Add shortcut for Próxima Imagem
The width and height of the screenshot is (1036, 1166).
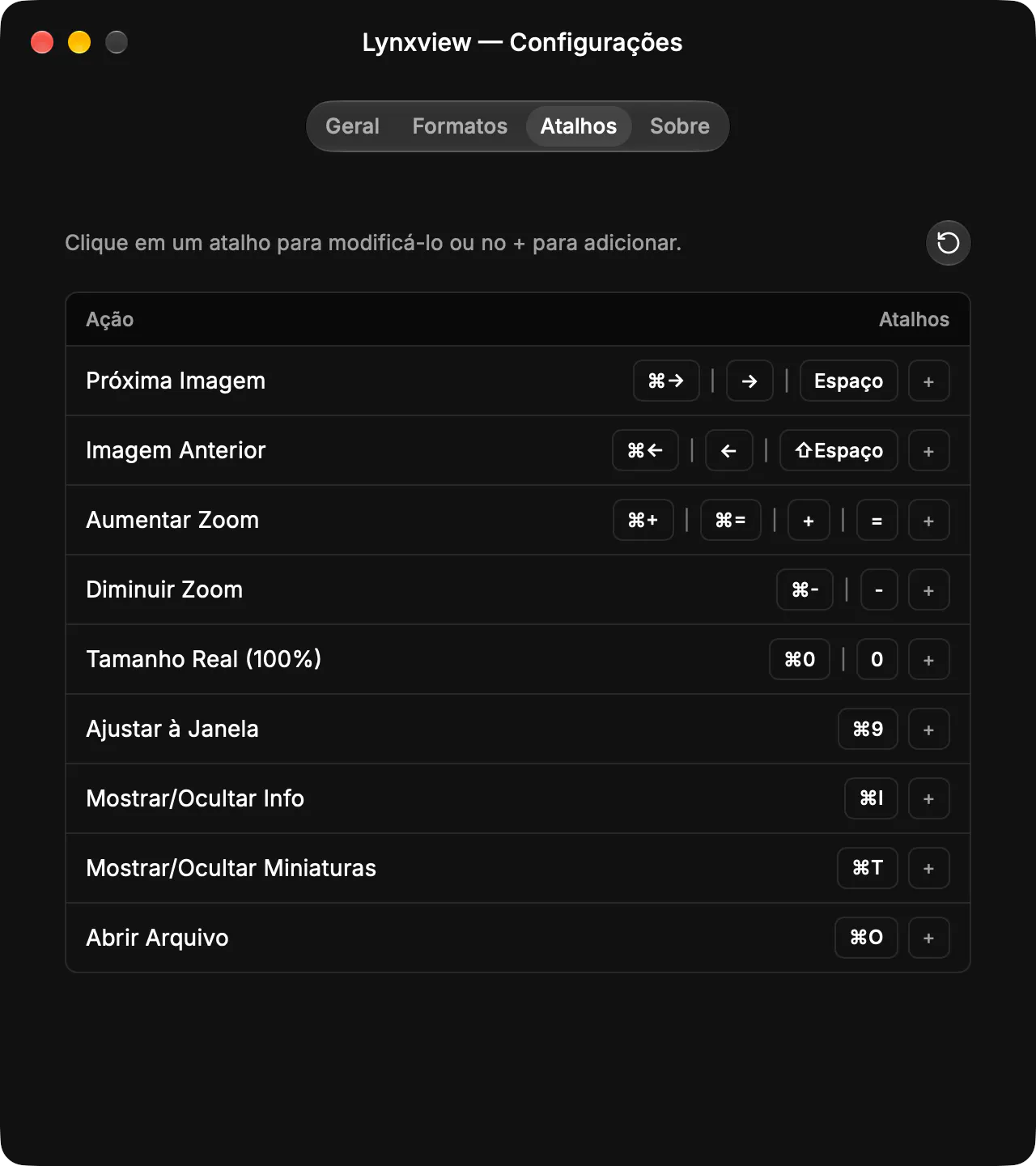click(x=928, y=381)
